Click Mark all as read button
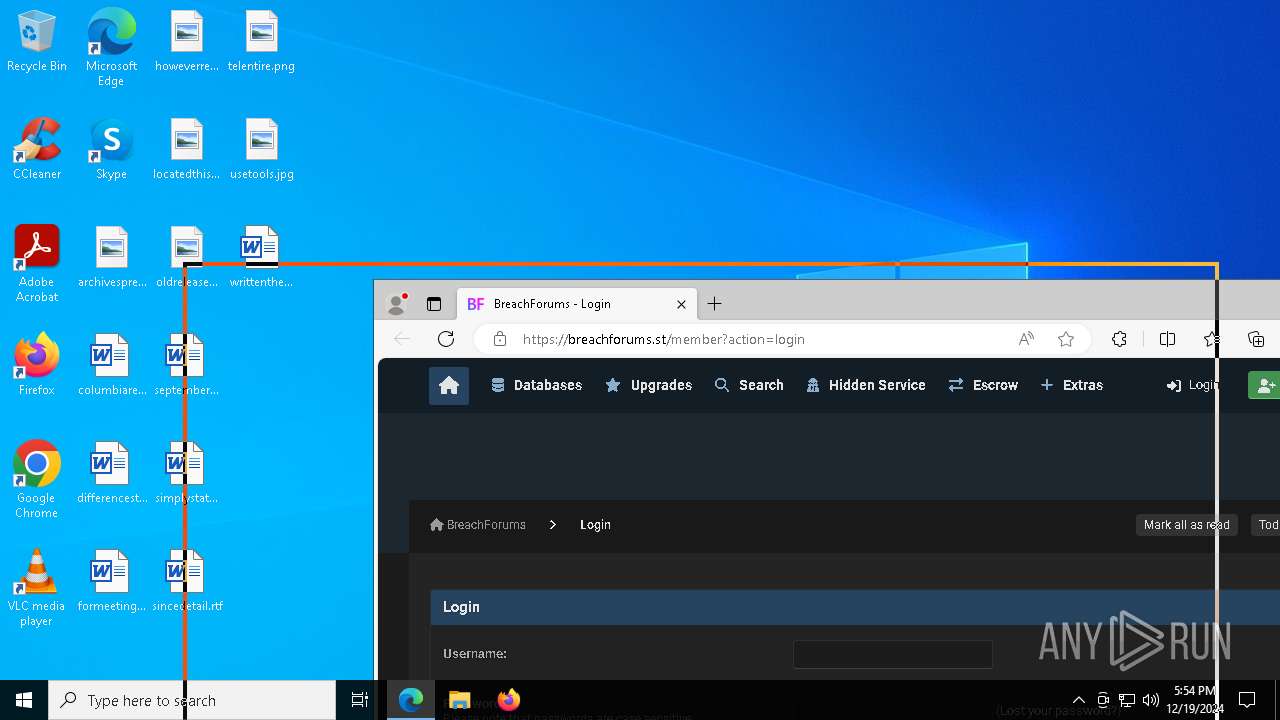This screenshot has width=1280, height=720. coord(1187,525)
